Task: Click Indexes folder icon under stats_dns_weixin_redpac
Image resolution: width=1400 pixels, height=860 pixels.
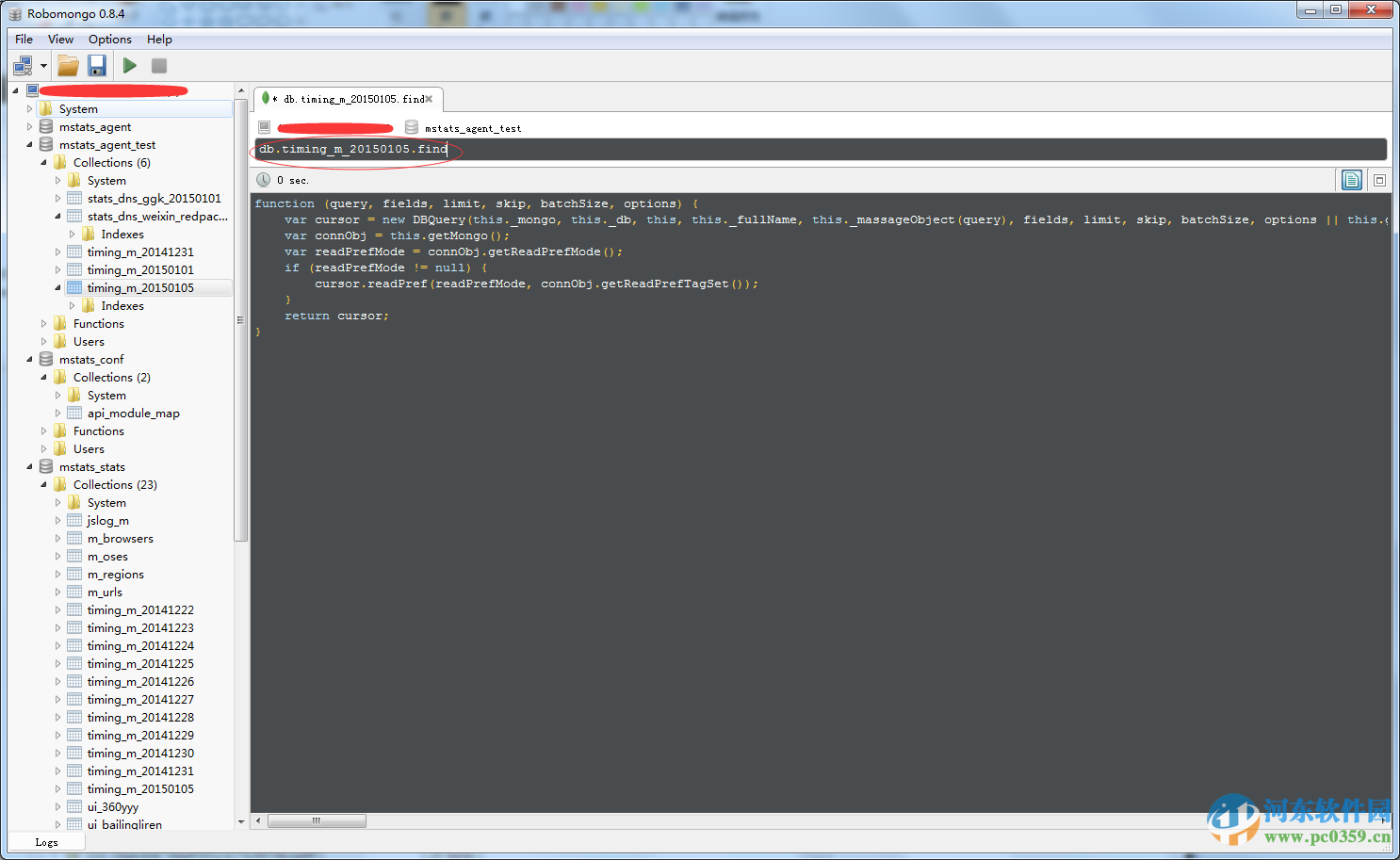Action: point(89,235)
